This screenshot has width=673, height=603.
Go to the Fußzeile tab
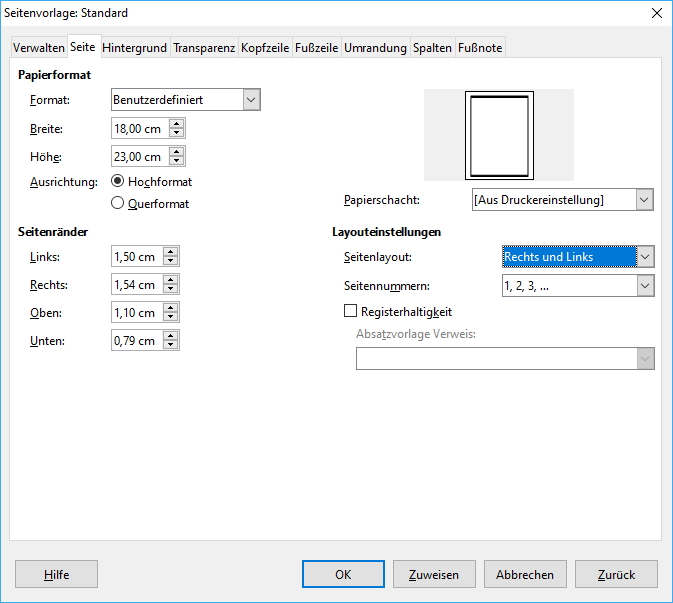tap(317, 48)
